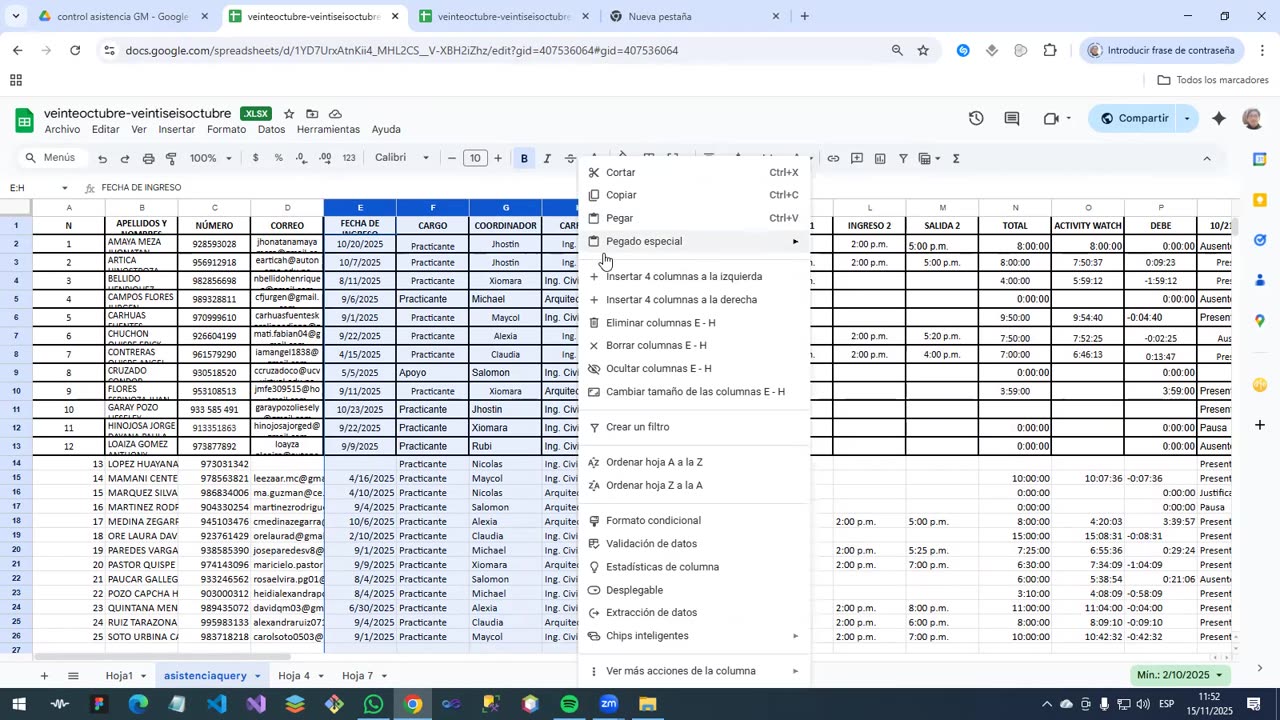1280x720 pixels.
Task: Expand Pegado especial submenu
Action: 695,241
